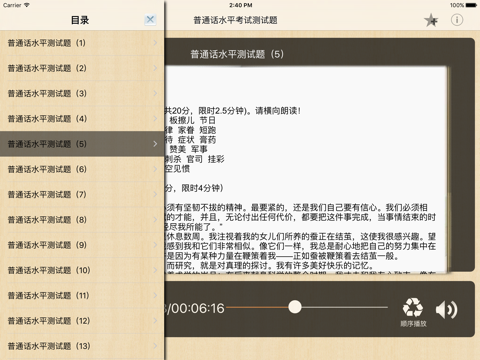The width and height of the screenshot is (480, 360).
Task: Adjust the audio progress slider knob
Action: [295, 307]
